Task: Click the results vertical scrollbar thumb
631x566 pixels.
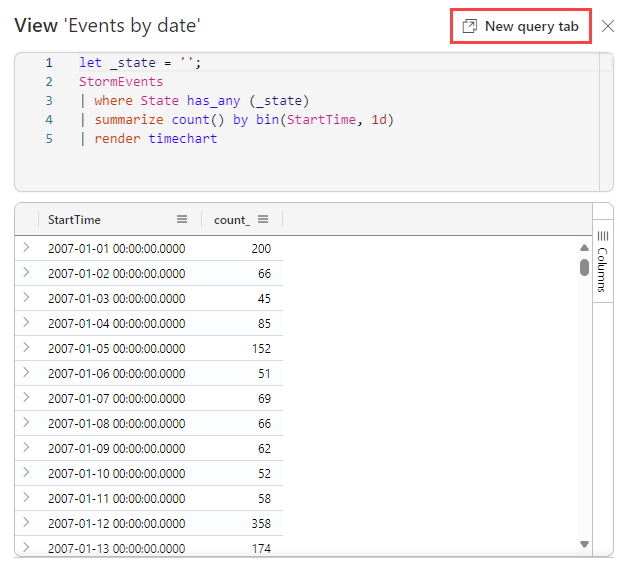Action: 584,268
